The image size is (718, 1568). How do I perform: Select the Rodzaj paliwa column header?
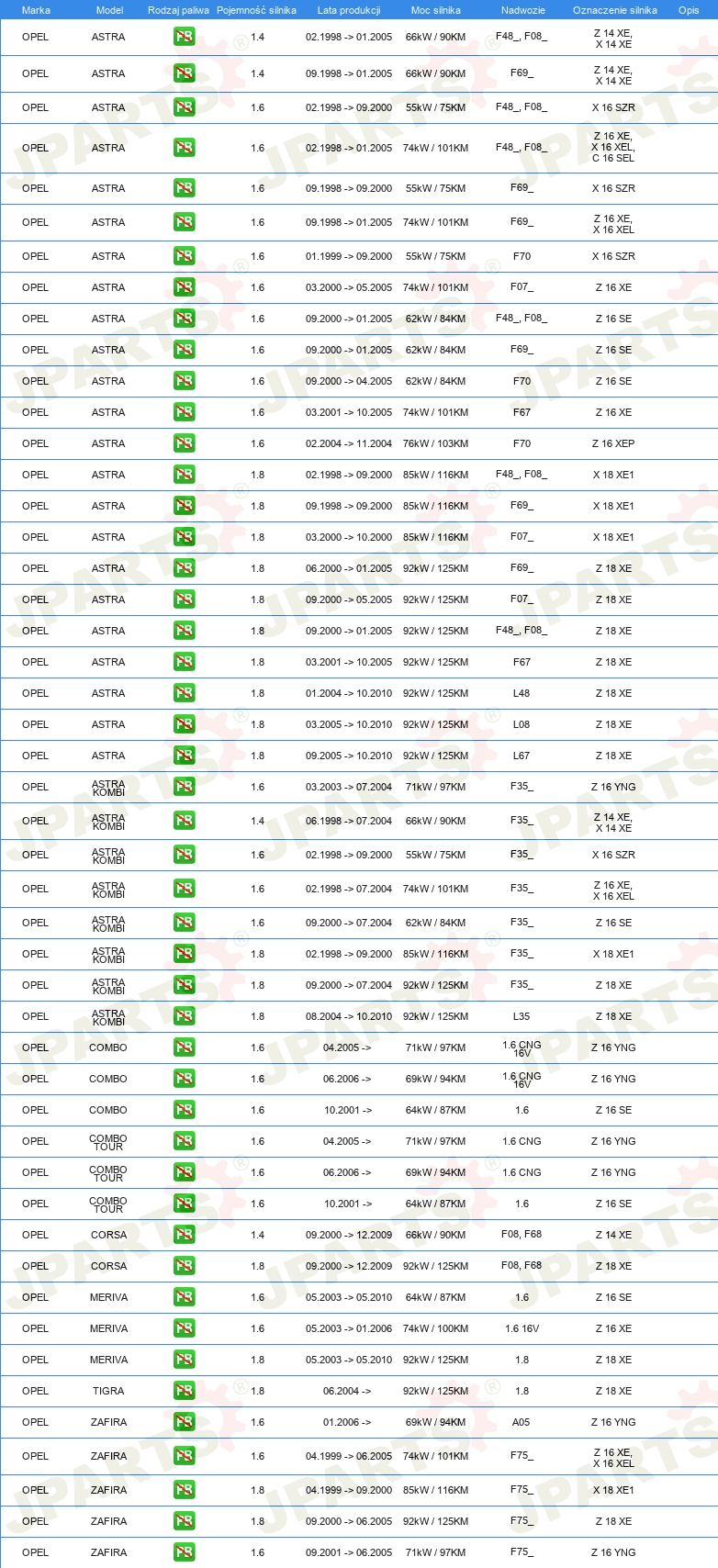point(178,10)
